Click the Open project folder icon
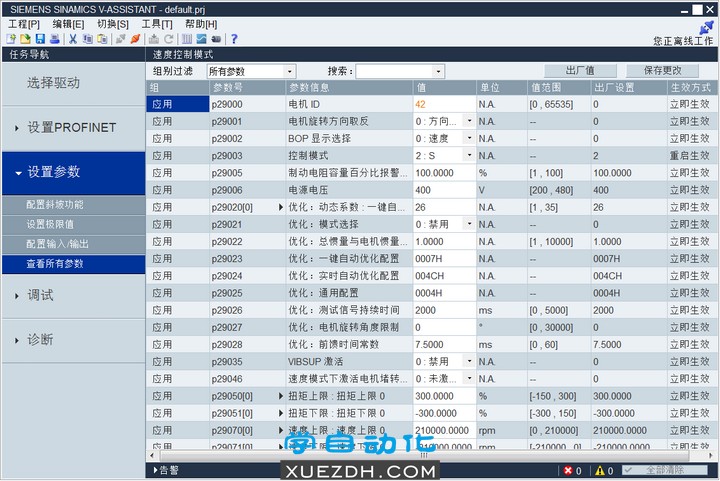The width and height of the screenshot is (720, 481). tap(25, 39)
